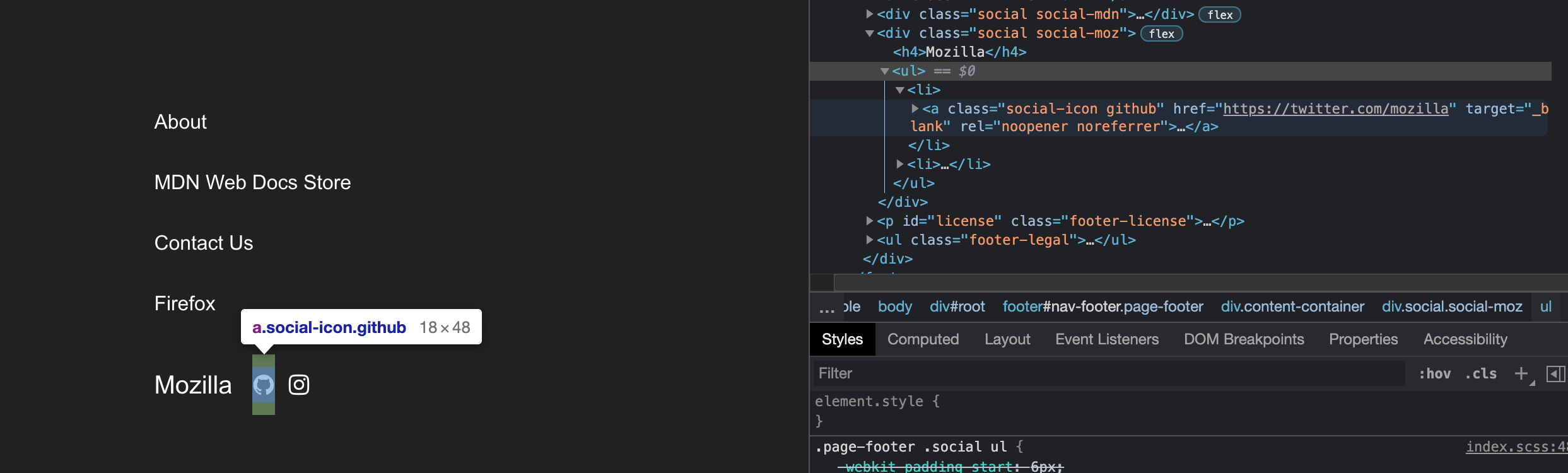Collapse the social-moz div node
The width and height of the screenshot is (1568, 473).
[870, 33]
